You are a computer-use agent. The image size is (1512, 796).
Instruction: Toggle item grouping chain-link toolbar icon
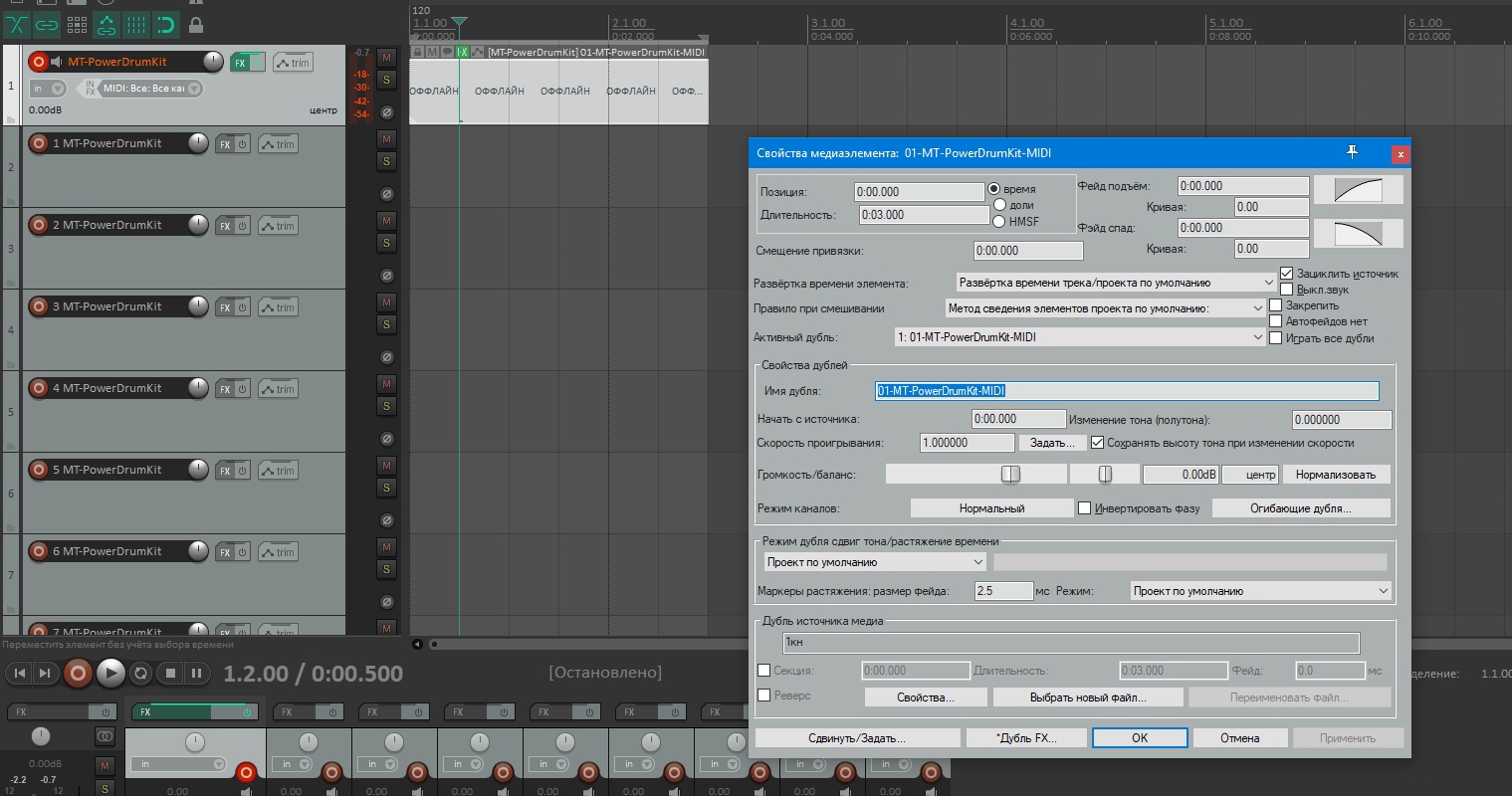click(47, 24)
